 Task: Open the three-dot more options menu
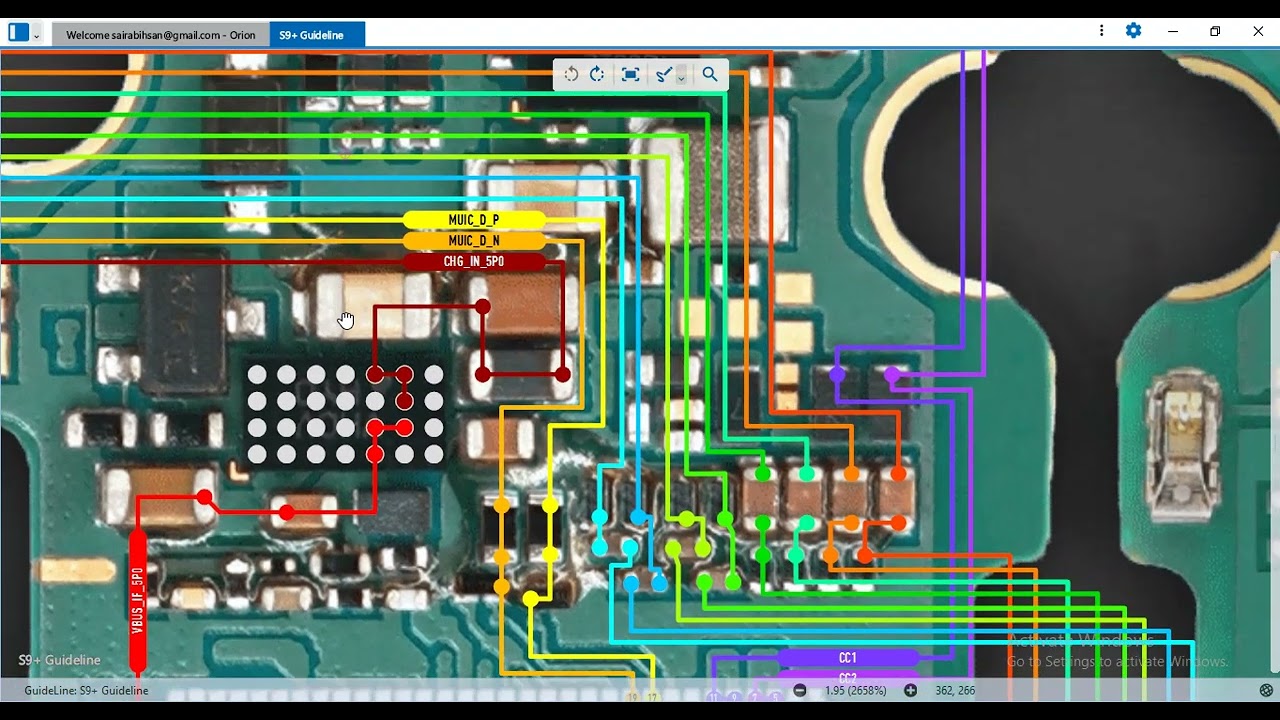tap(1101, 31)
